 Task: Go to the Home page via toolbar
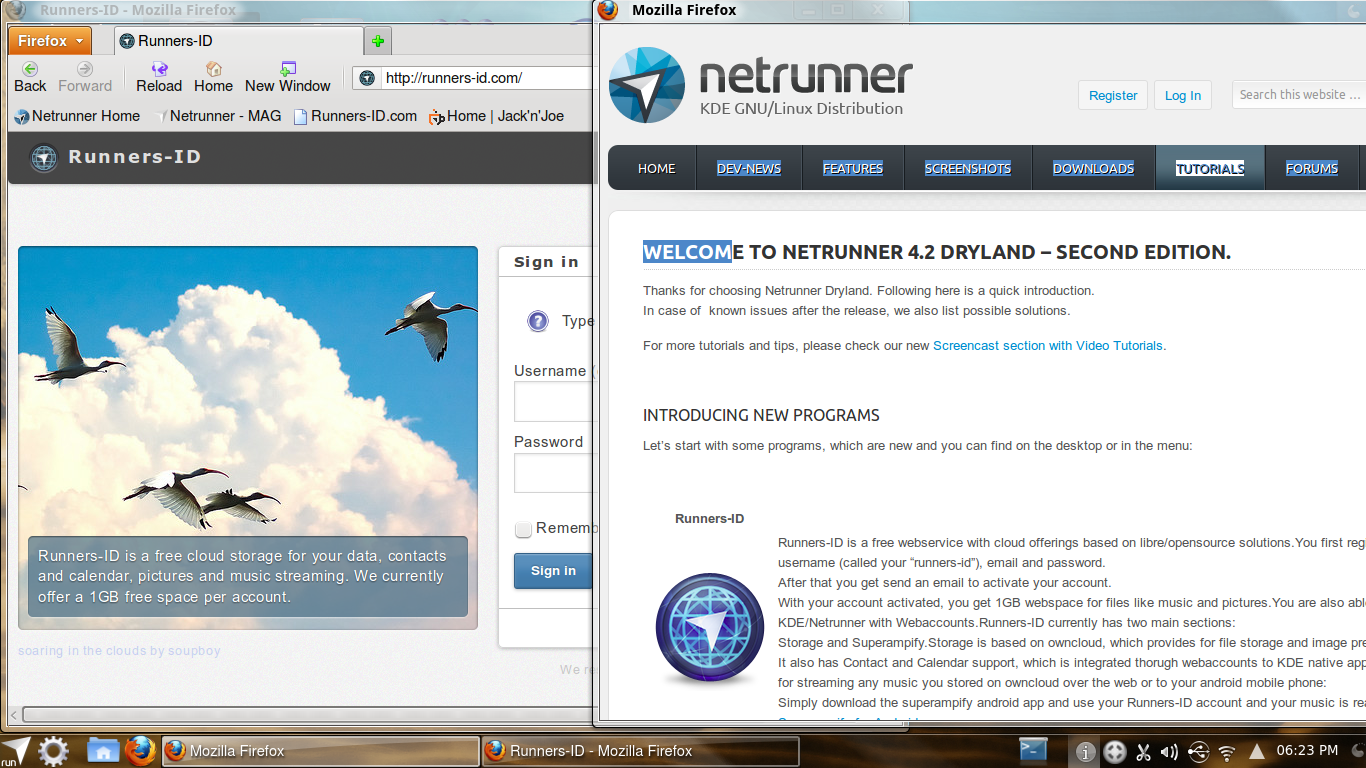click(x=213, y=77)
